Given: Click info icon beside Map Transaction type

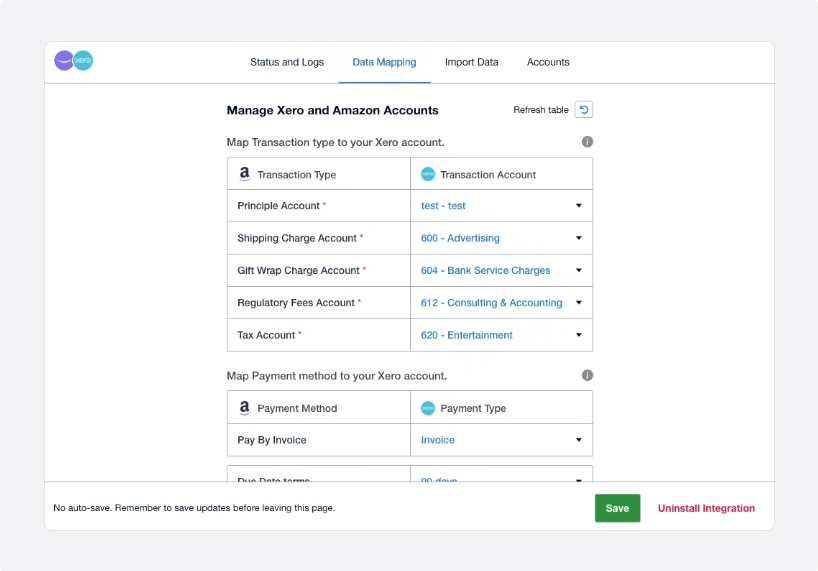Looking at the screenshot, I should (x=587, y=142).
